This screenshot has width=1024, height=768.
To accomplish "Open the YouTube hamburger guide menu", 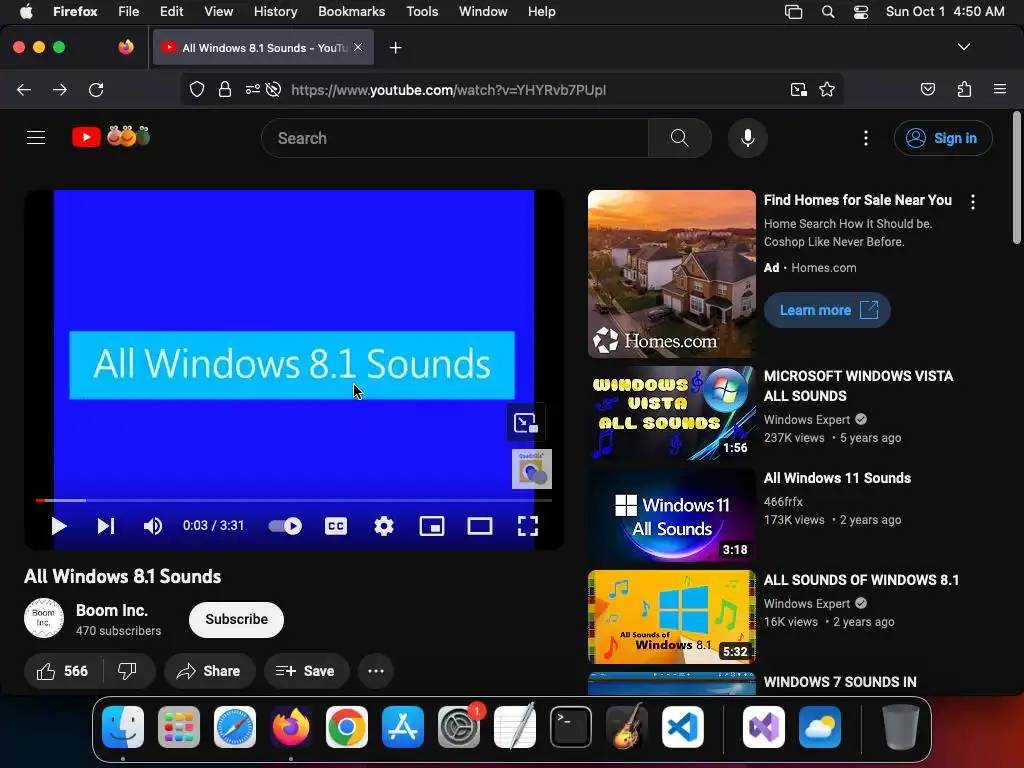I will [36, 138].
